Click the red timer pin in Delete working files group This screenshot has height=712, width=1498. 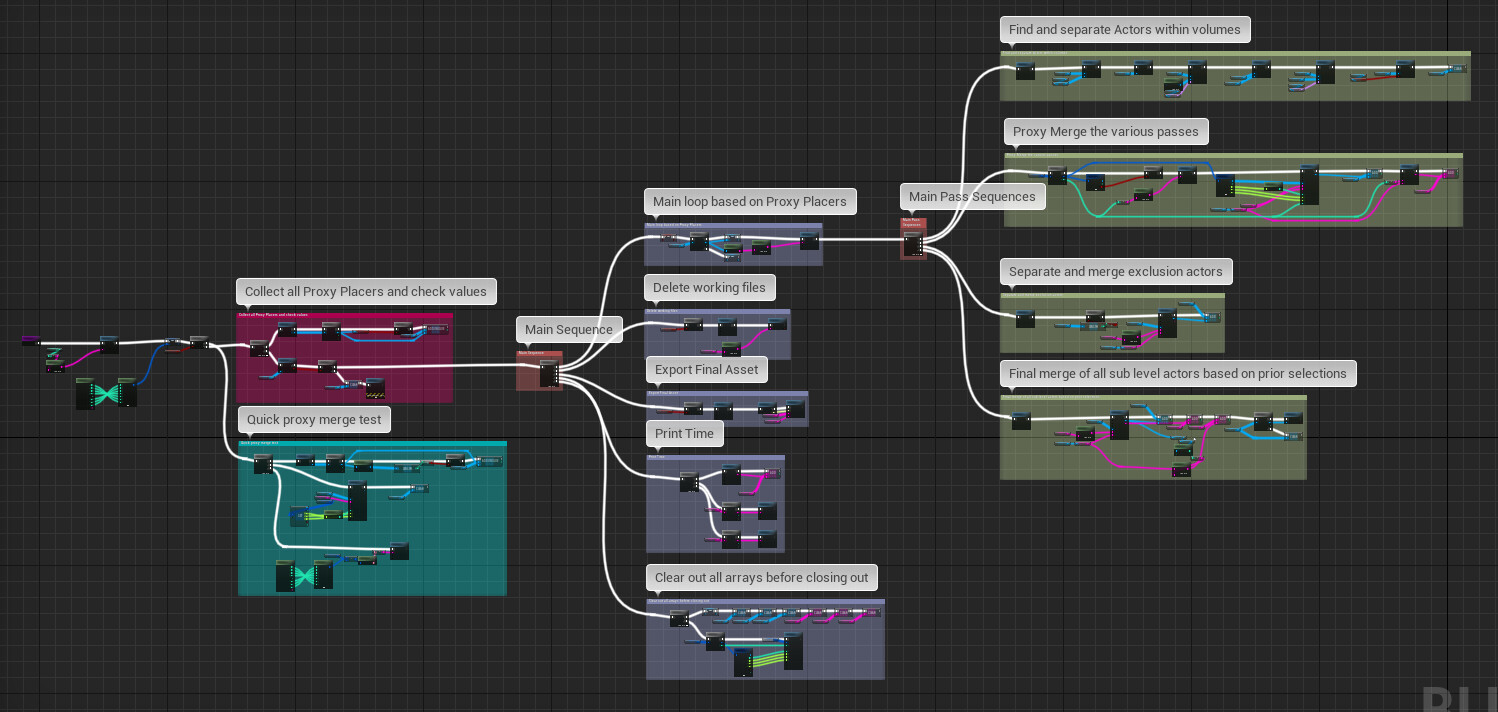point(686,327)
